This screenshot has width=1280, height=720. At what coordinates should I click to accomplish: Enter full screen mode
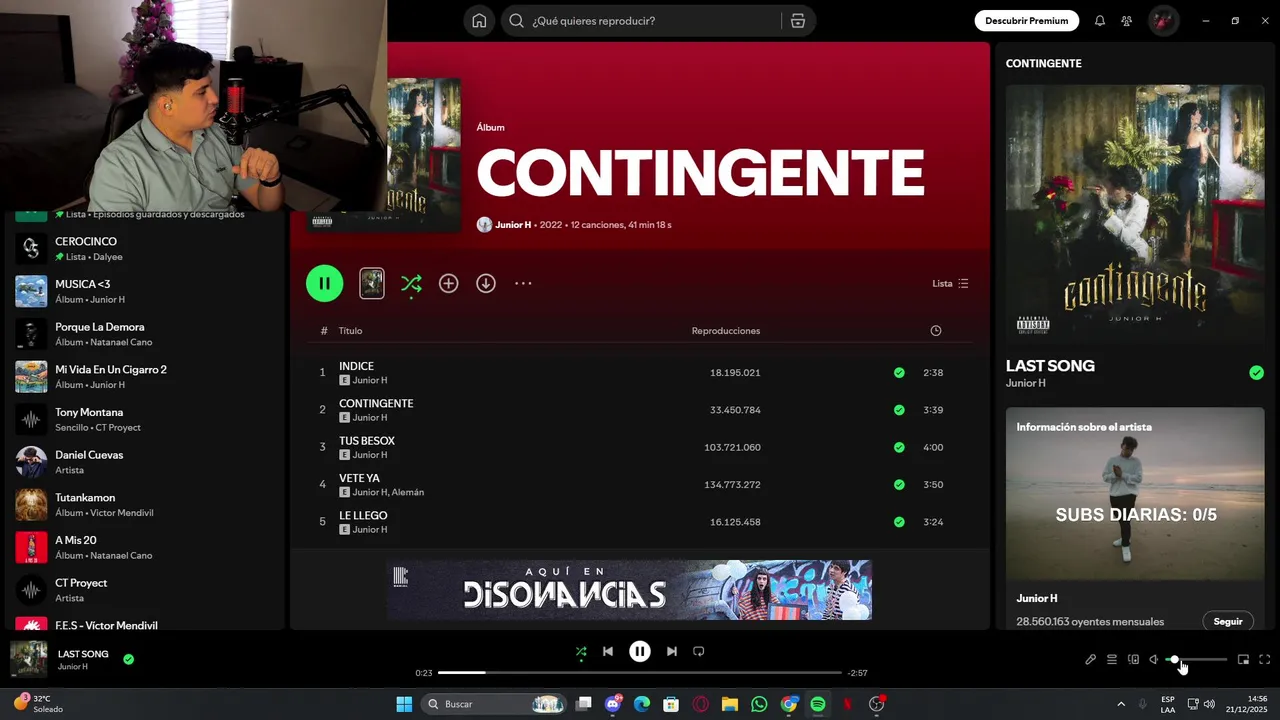point(1265,660)
